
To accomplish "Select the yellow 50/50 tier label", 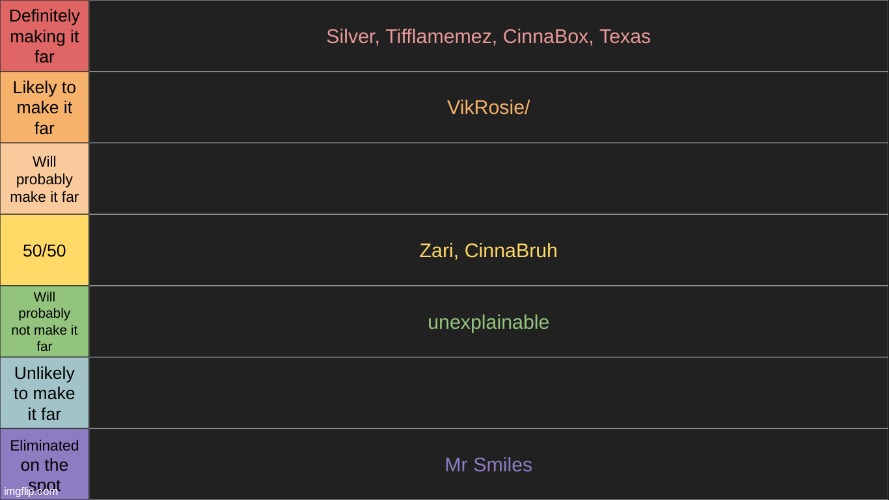I will 44,250.
